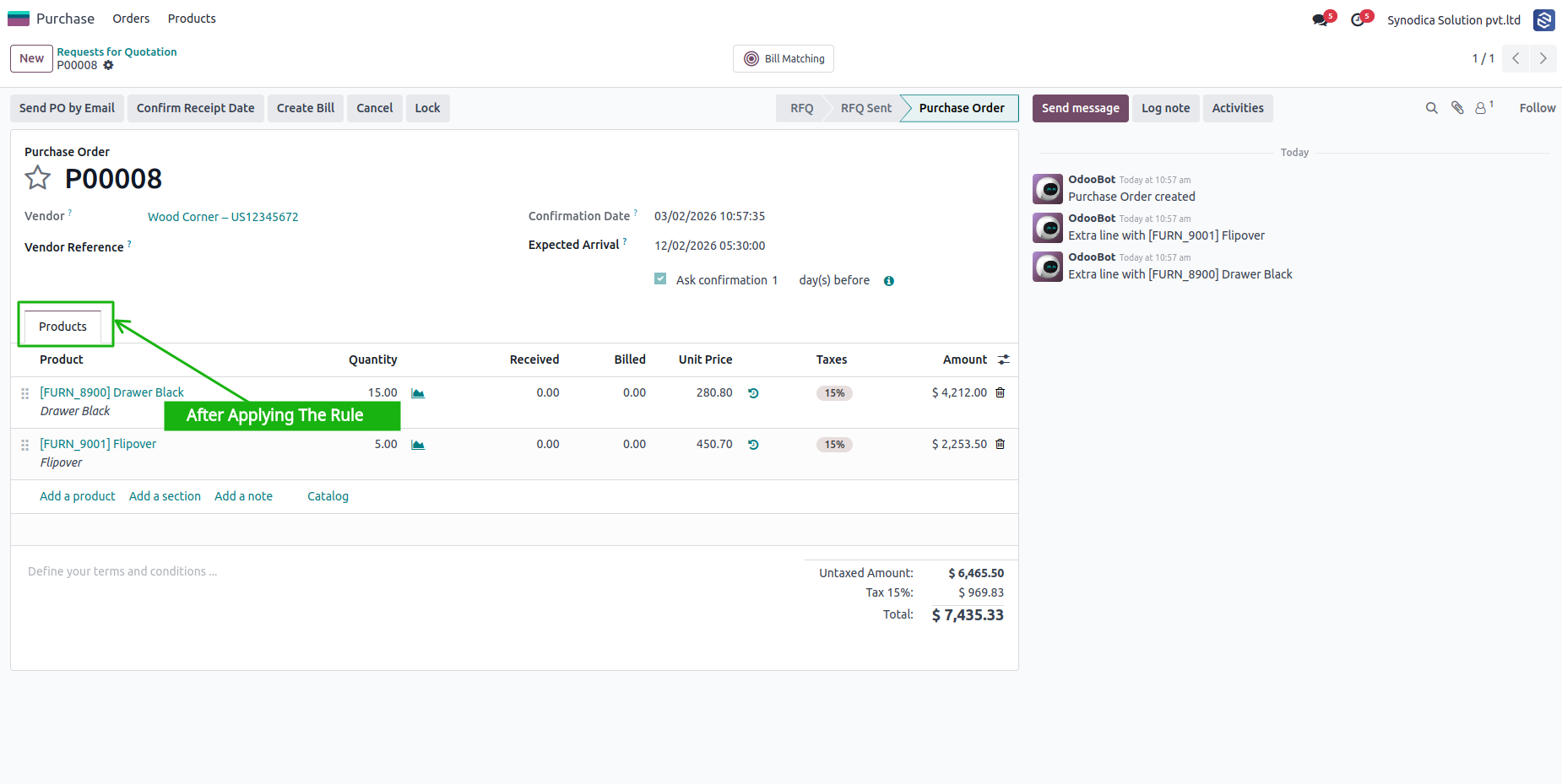
Task: Delete the Flipover order line
Action: coord(1001,444)
